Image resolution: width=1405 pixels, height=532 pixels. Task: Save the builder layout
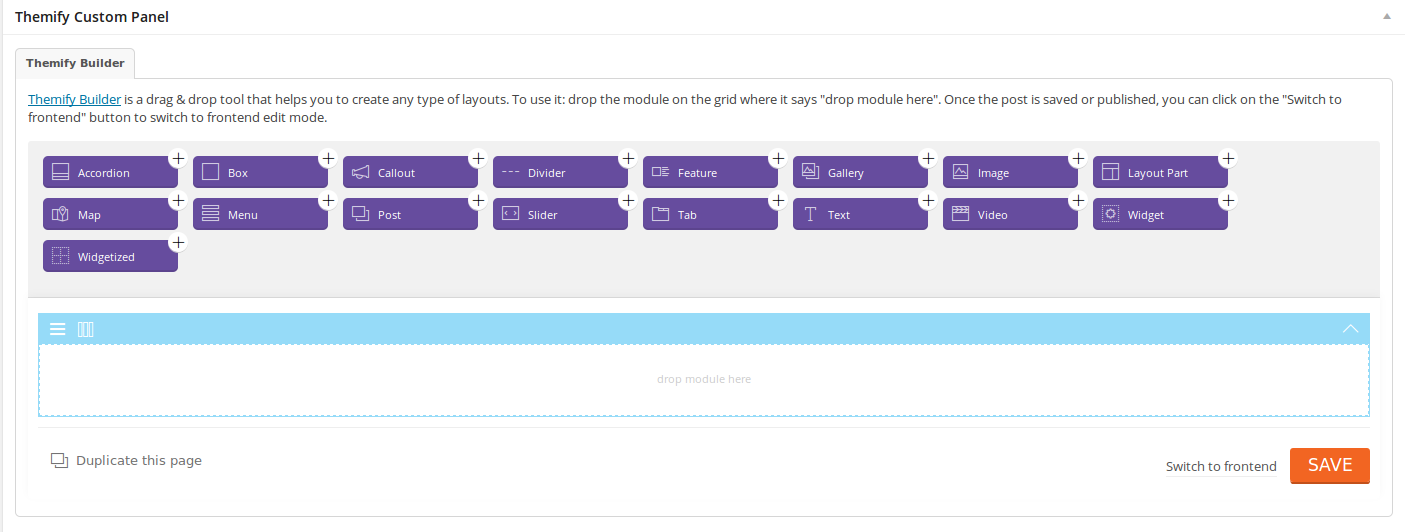[x=1330, y=465]
